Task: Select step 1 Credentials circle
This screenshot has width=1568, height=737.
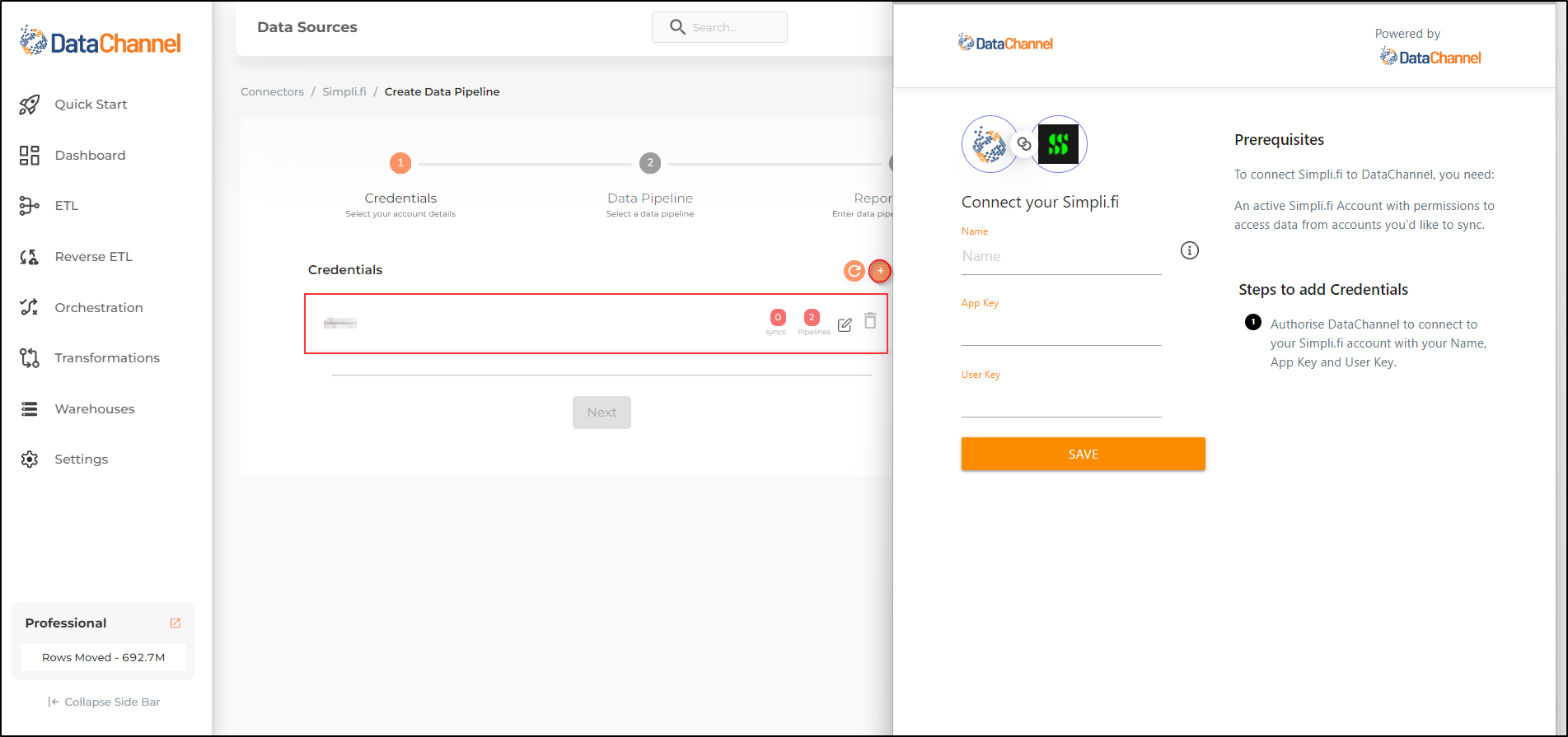Action: (x=400, y=163)
